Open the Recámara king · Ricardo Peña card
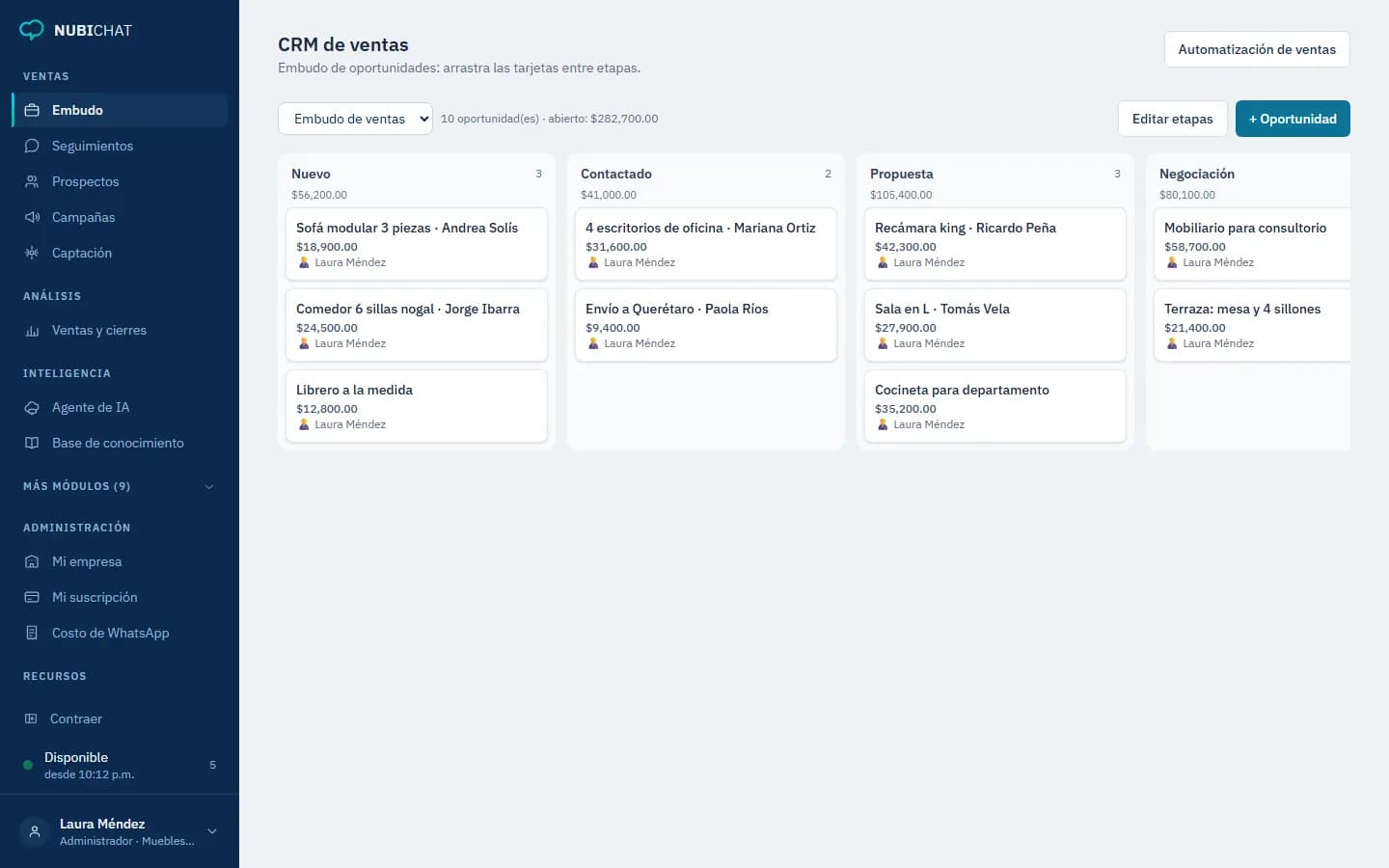Screen dimensions: 1389x868 (x=995, y=244)
